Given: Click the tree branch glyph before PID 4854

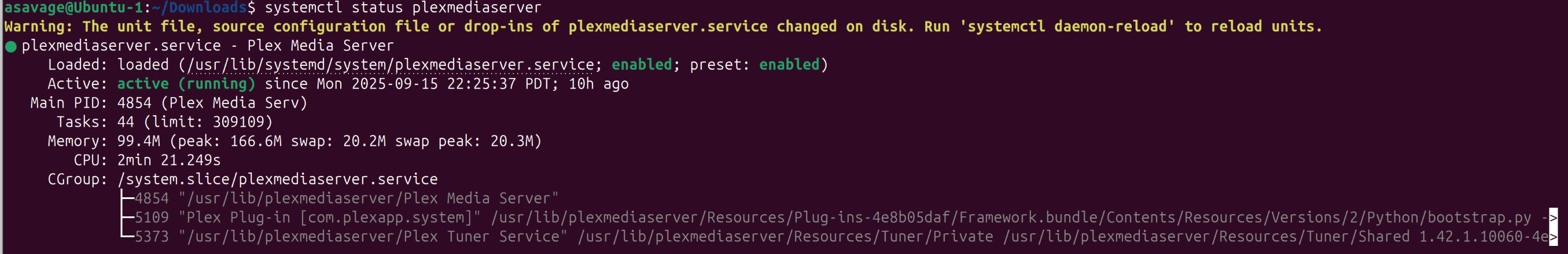Looking at the screenshot, I should tap(127, 198).
